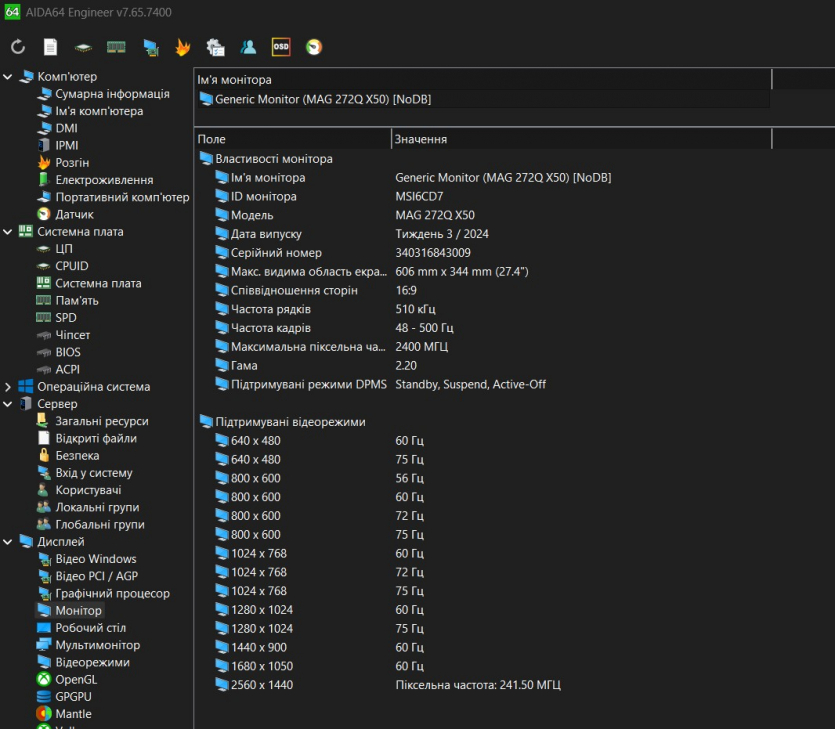
Task: Open the Report document icon in toolbar
Action: pyautogui.click(x=50, y=47)
